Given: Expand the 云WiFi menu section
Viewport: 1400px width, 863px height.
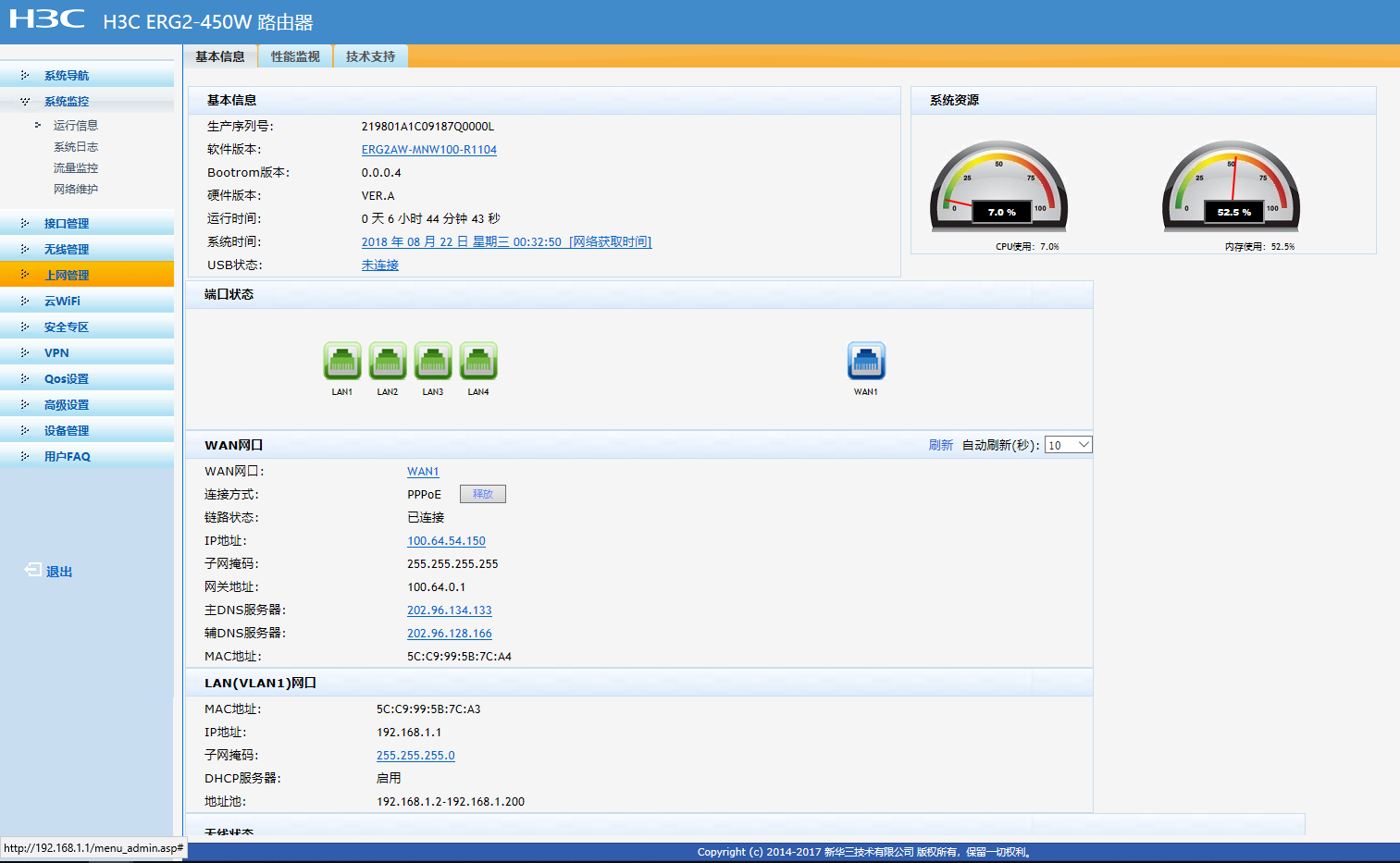Looking at the screenshot, I should (x=87, y=301).
